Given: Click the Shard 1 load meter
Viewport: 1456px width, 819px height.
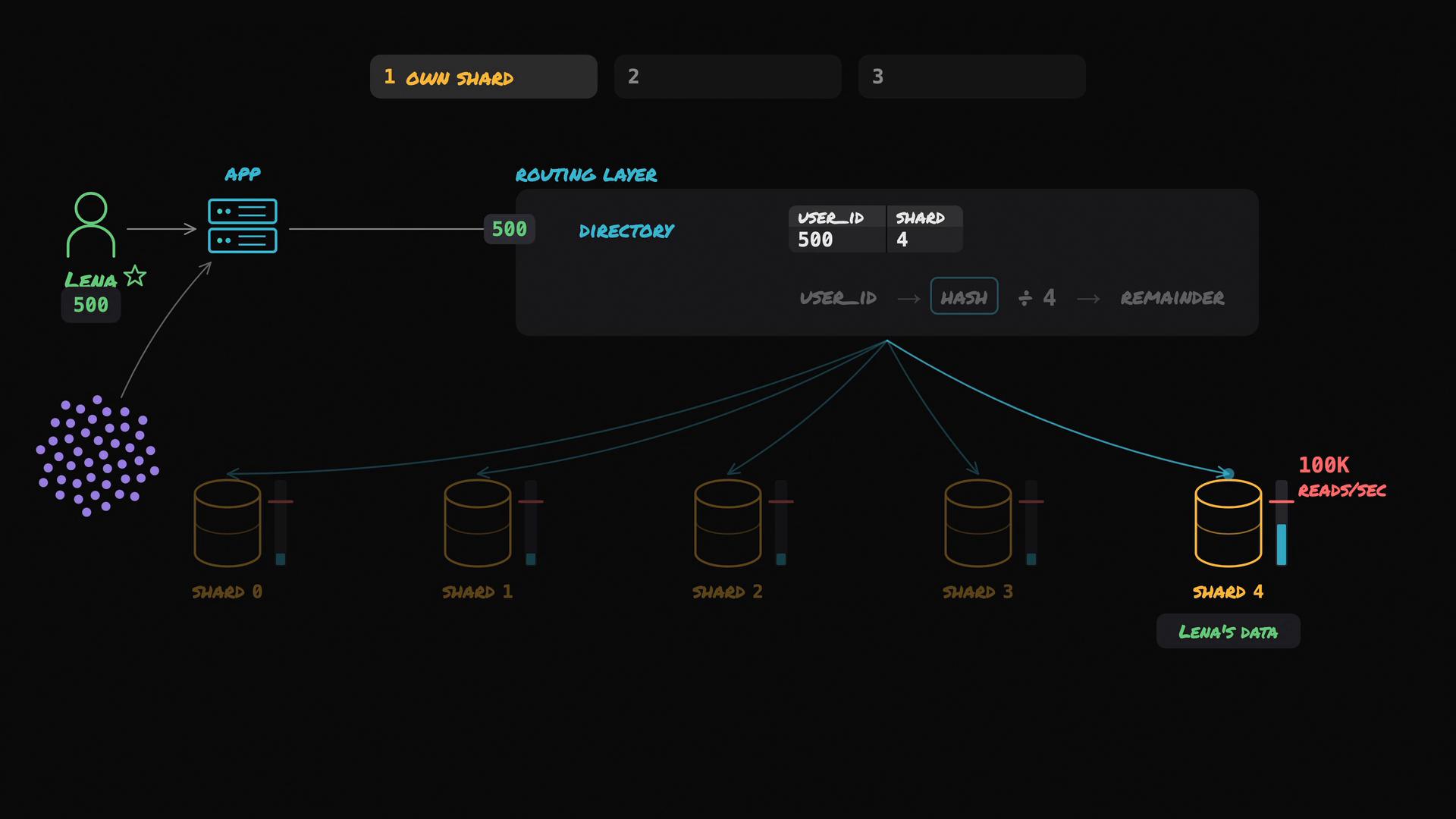Looking at the screenshot, I should (531, 523).
